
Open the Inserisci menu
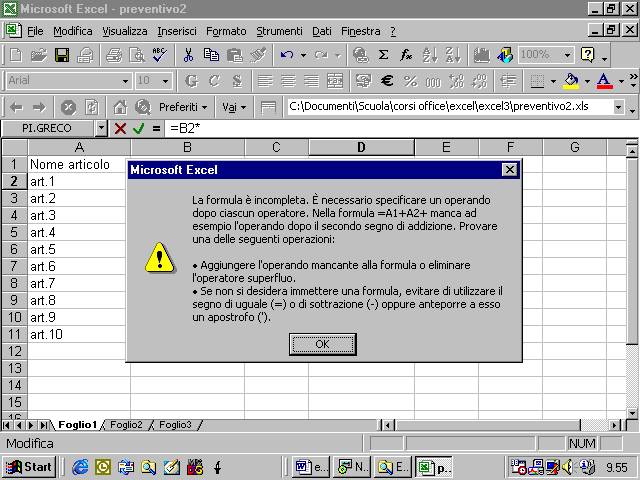point(177,31)
